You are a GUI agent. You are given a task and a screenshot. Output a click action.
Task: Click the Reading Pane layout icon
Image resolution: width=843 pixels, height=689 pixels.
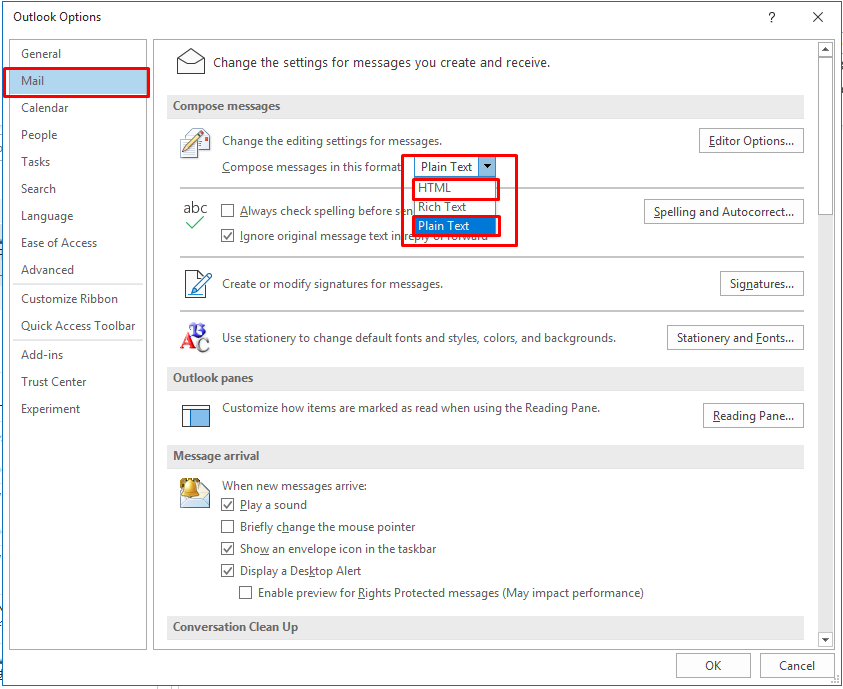[x=196, y=416]
